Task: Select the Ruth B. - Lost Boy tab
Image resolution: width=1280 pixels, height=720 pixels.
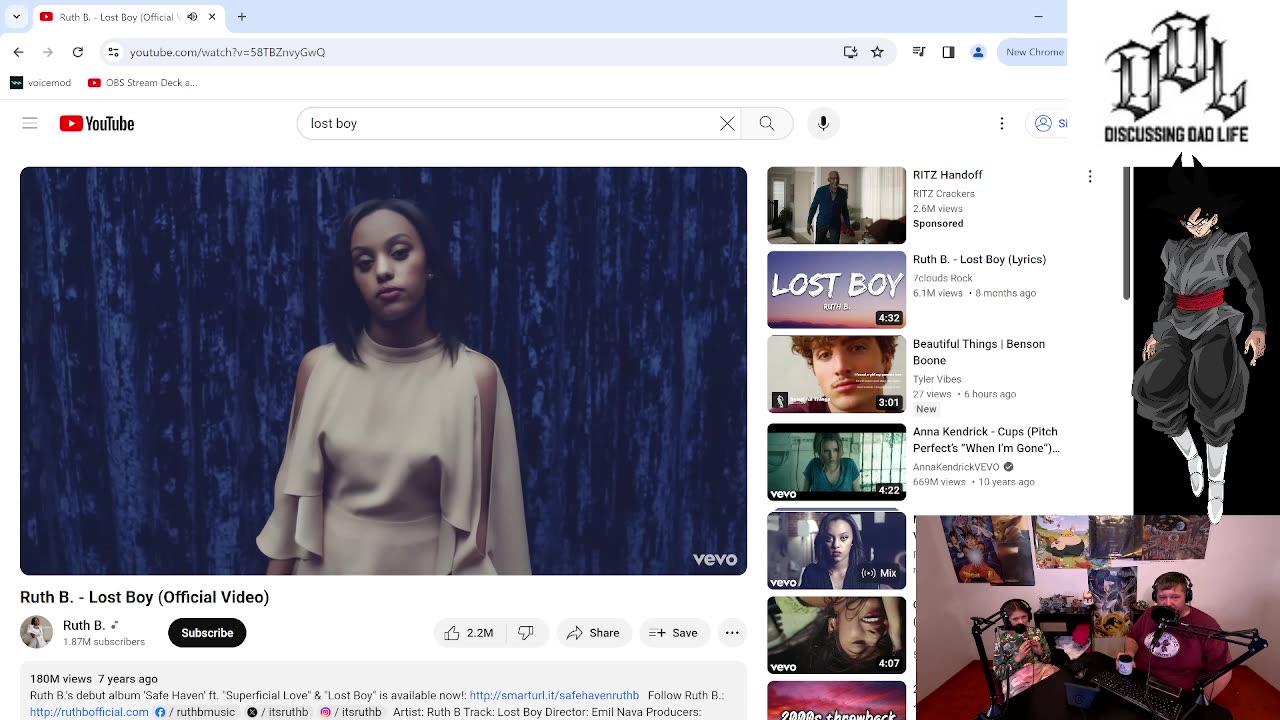Action: pos(128,17)
